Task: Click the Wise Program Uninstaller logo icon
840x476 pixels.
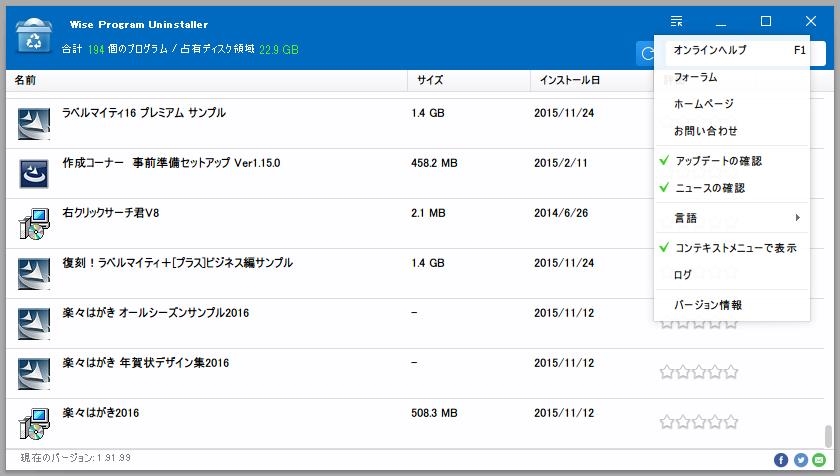Action: click(x=34, y=36)
